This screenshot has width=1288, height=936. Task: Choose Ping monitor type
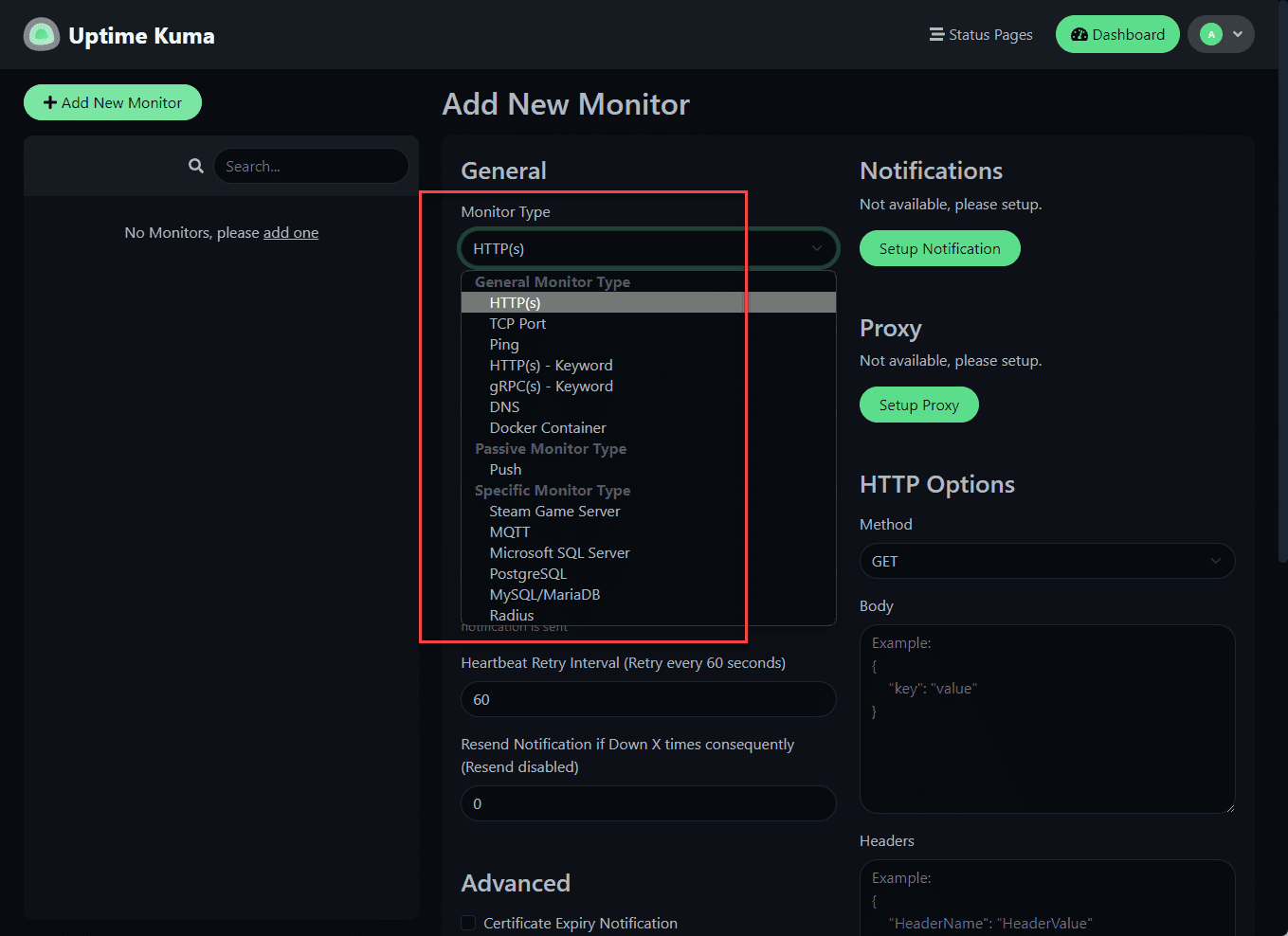[648, 344]
